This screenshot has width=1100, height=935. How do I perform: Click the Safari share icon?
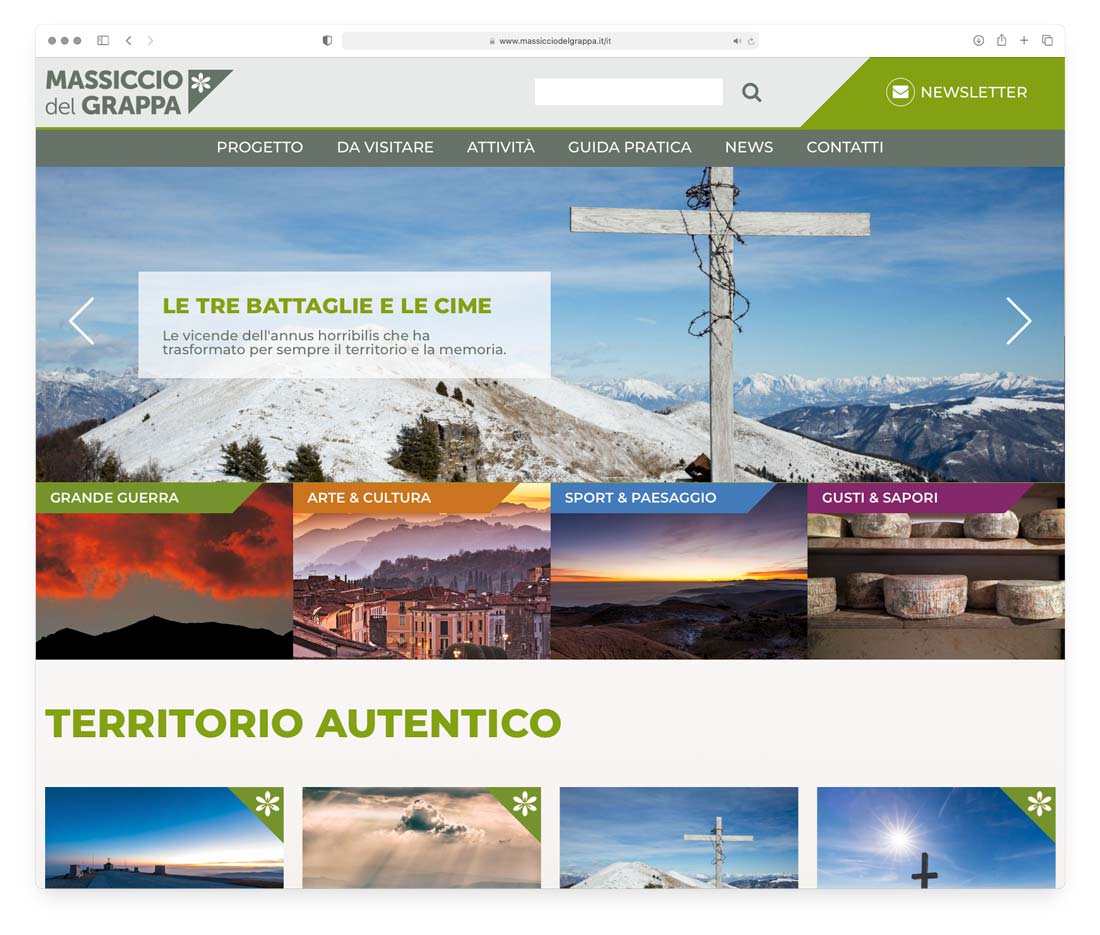point(1002,40)
